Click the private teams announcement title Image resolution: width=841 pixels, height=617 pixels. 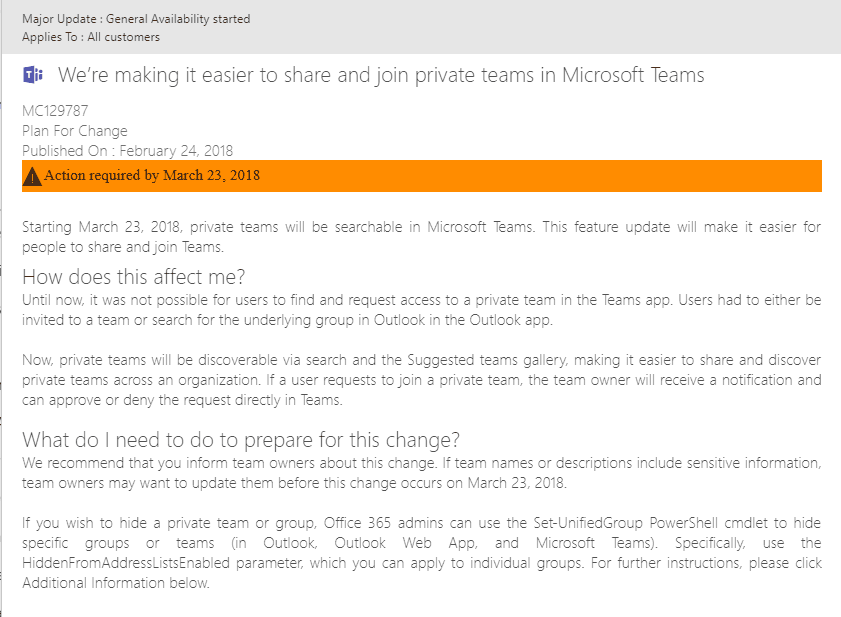click(x=381, y=75)
